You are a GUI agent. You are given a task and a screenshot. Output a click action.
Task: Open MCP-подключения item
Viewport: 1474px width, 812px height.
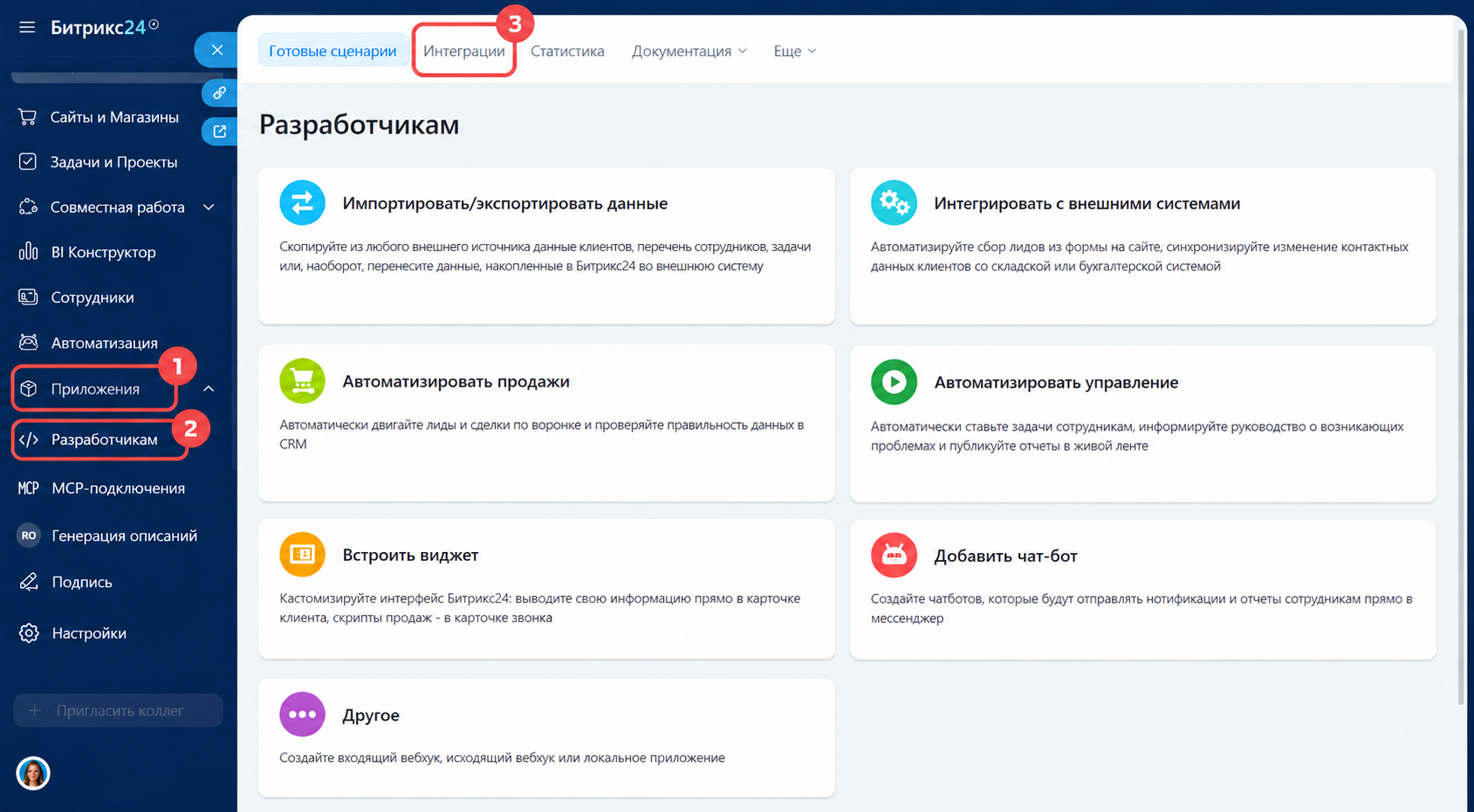point(118,488)
